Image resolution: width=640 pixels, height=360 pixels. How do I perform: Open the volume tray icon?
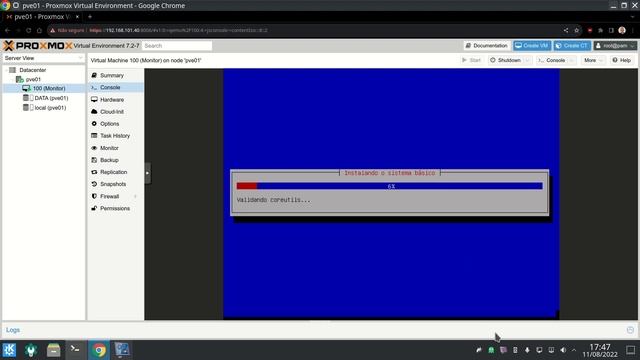(563, 350)
